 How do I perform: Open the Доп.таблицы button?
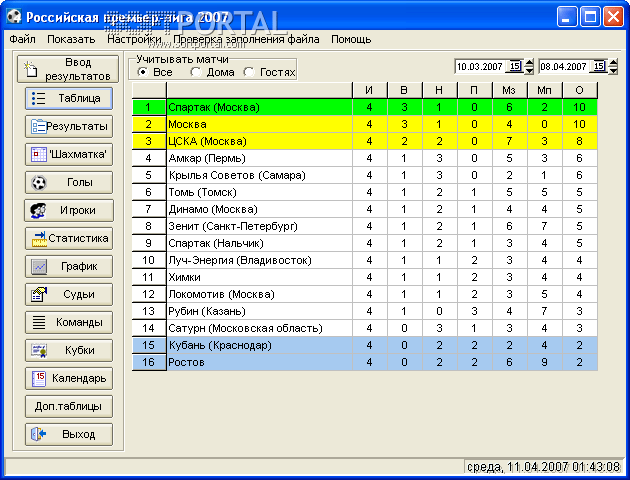[x=69, y=406]
